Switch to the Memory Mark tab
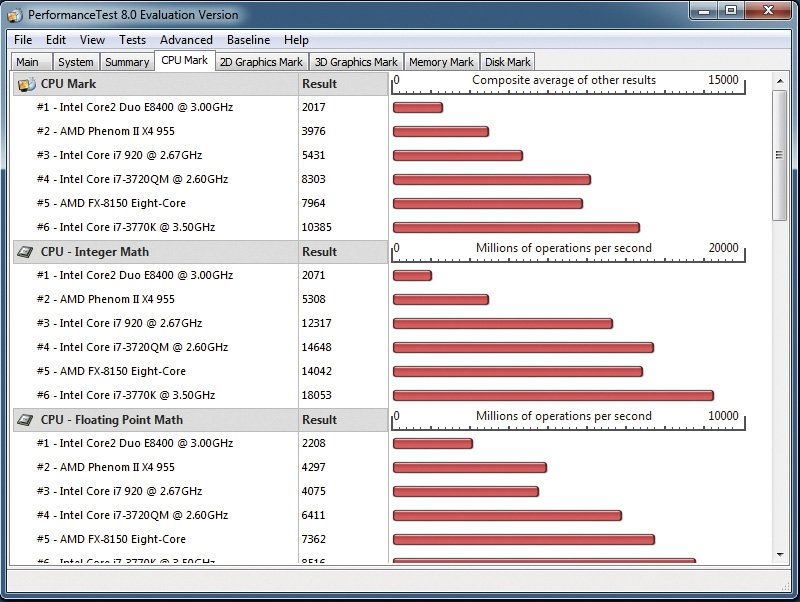 pos(441,62)
